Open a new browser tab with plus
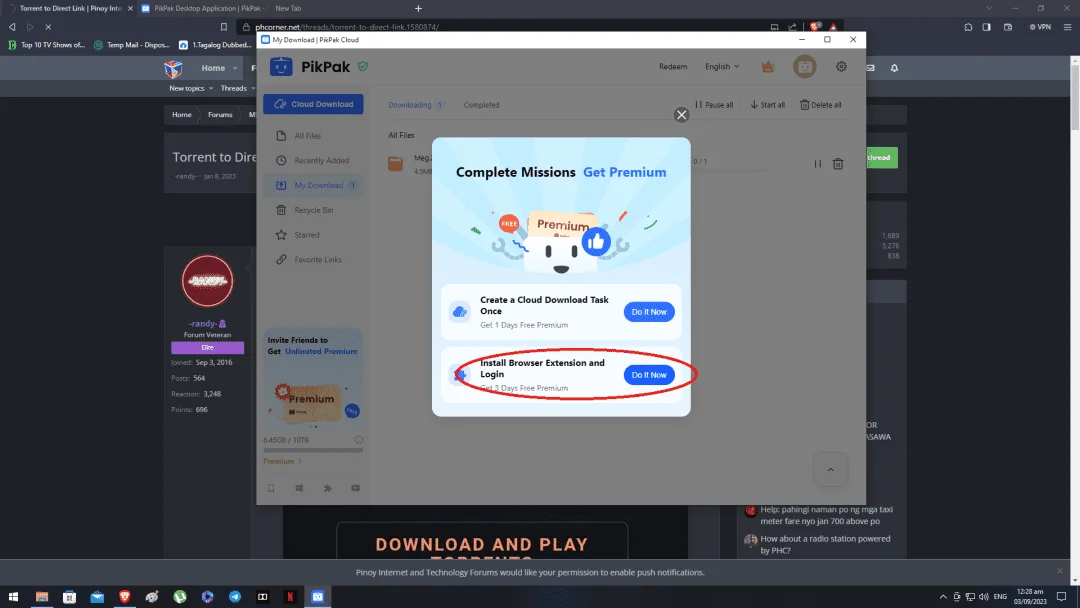Screen dimensions: 1080x608 (418, 8)
